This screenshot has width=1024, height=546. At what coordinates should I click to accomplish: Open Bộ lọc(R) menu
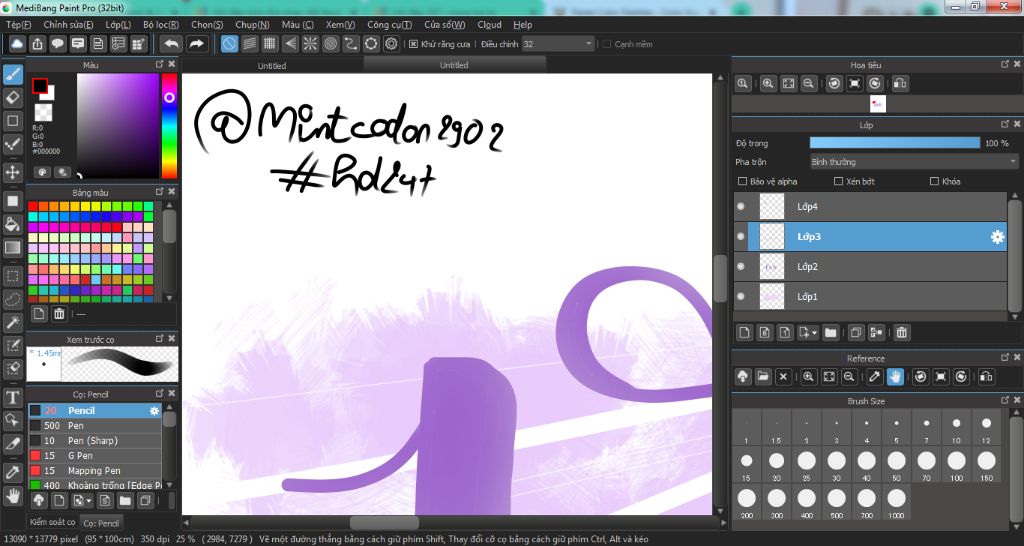(x=161, y=25)
